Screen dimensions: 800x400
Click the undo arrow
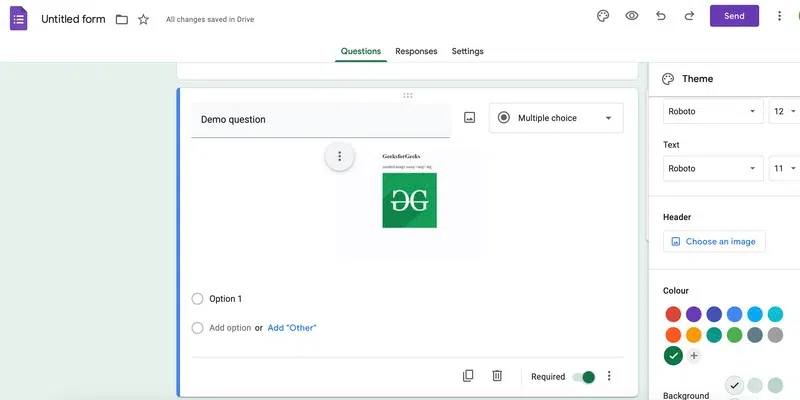(x=661, y=16)
